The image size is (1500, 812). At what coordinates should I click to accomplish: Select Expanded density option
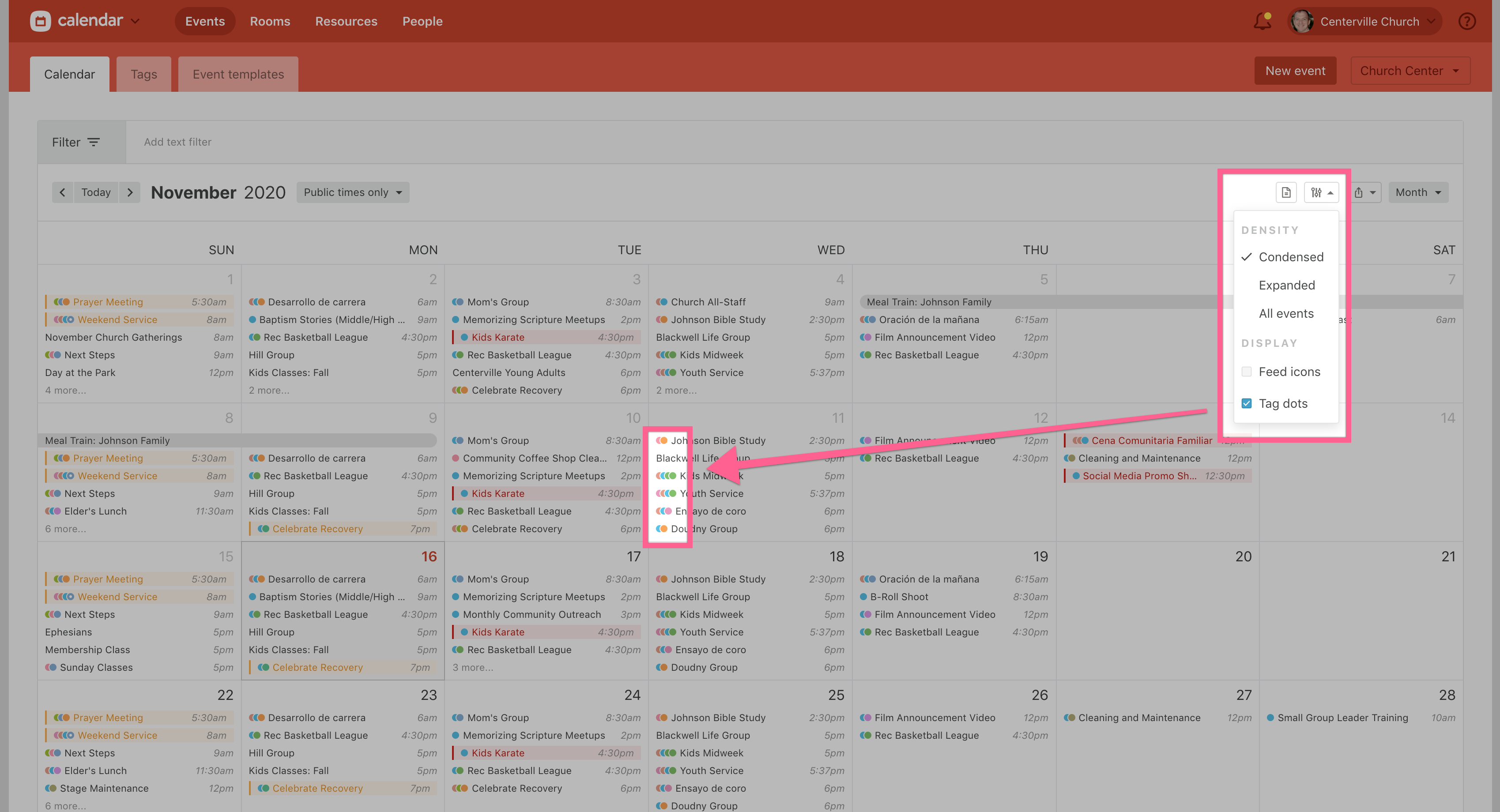(1286, 285)
